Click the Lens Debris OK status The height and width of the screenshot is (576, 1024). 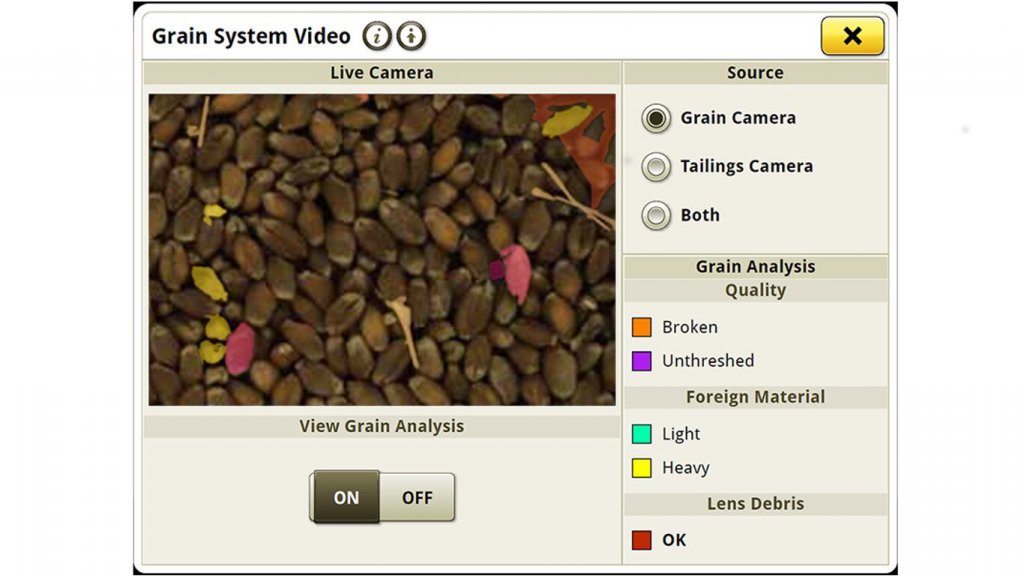click(x=674, y=540)
